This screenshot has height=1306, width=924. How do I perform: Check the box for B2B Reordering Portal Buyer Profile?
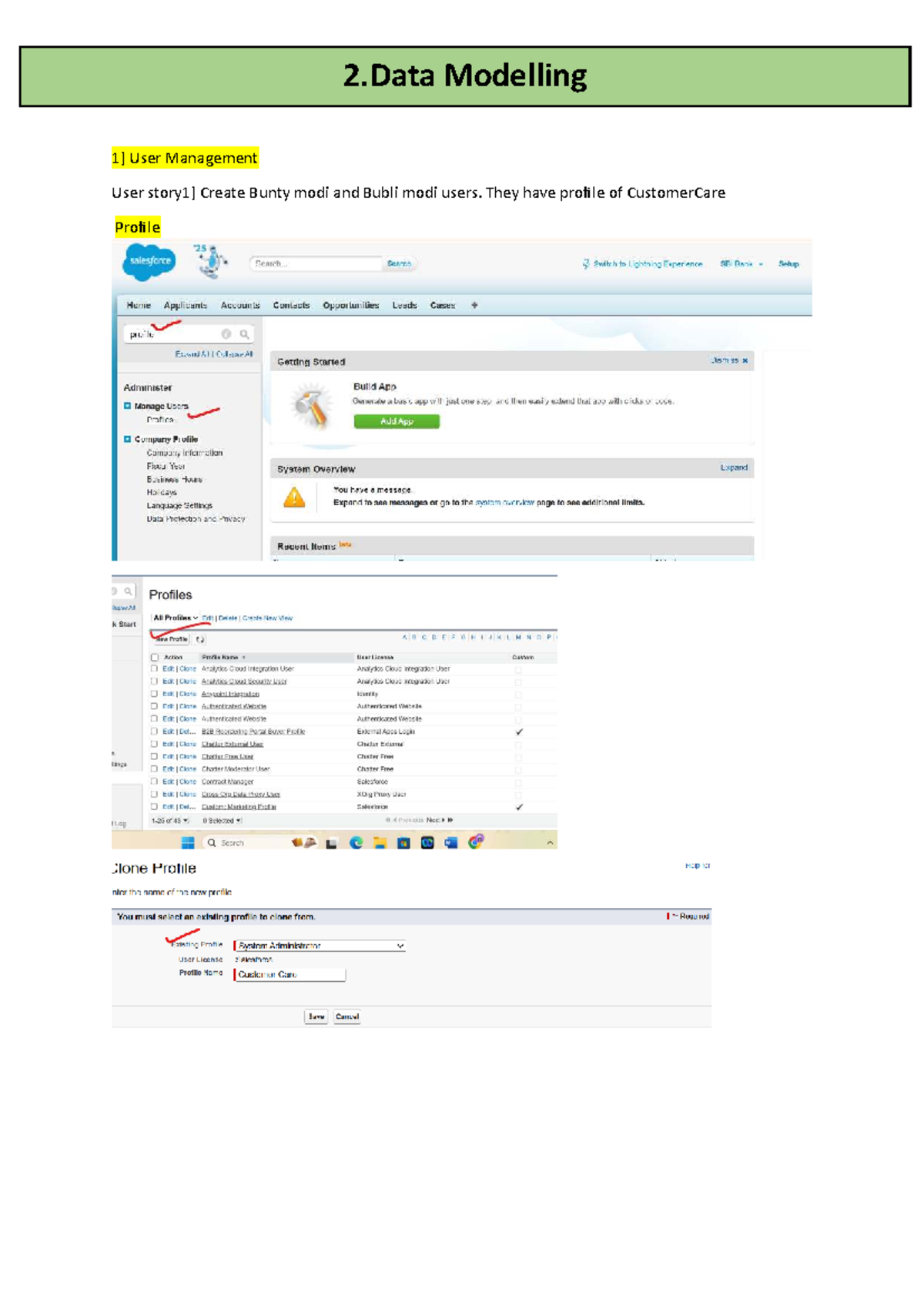click(154, 732)
